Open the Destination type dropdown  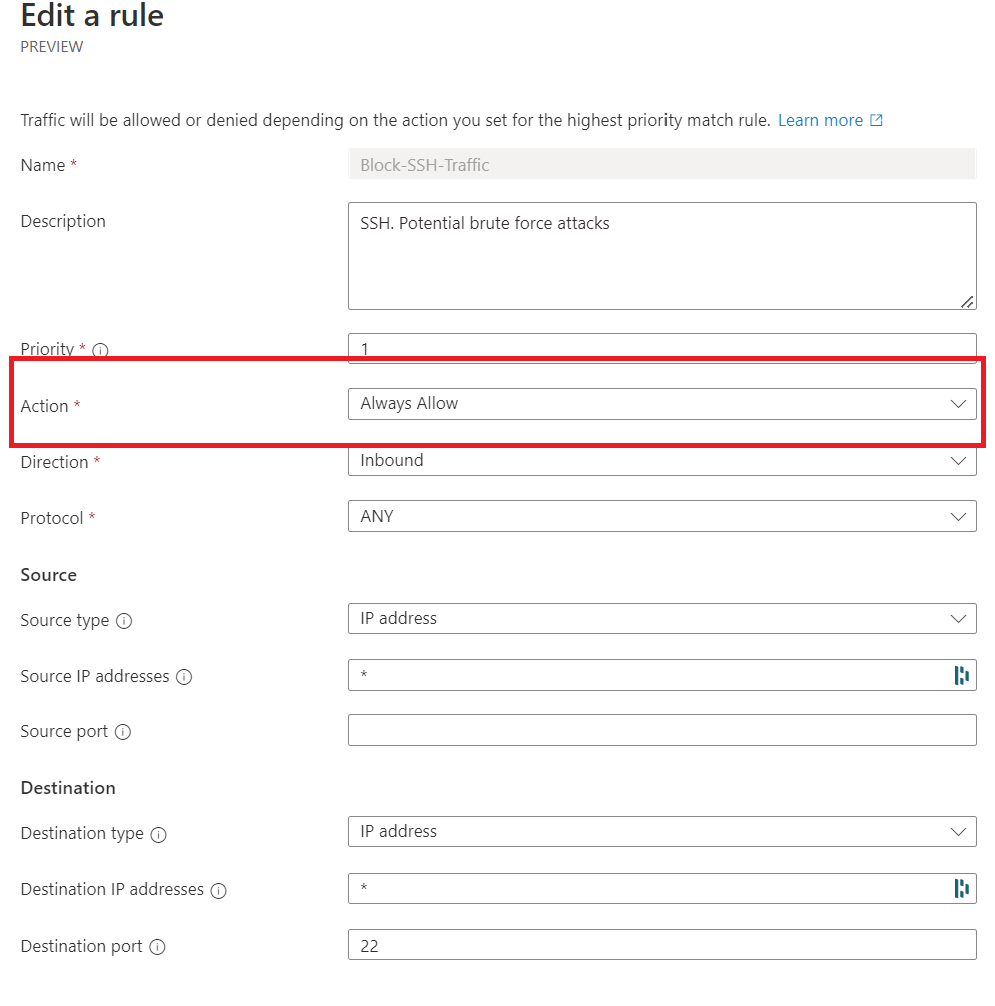pos(662,831)
